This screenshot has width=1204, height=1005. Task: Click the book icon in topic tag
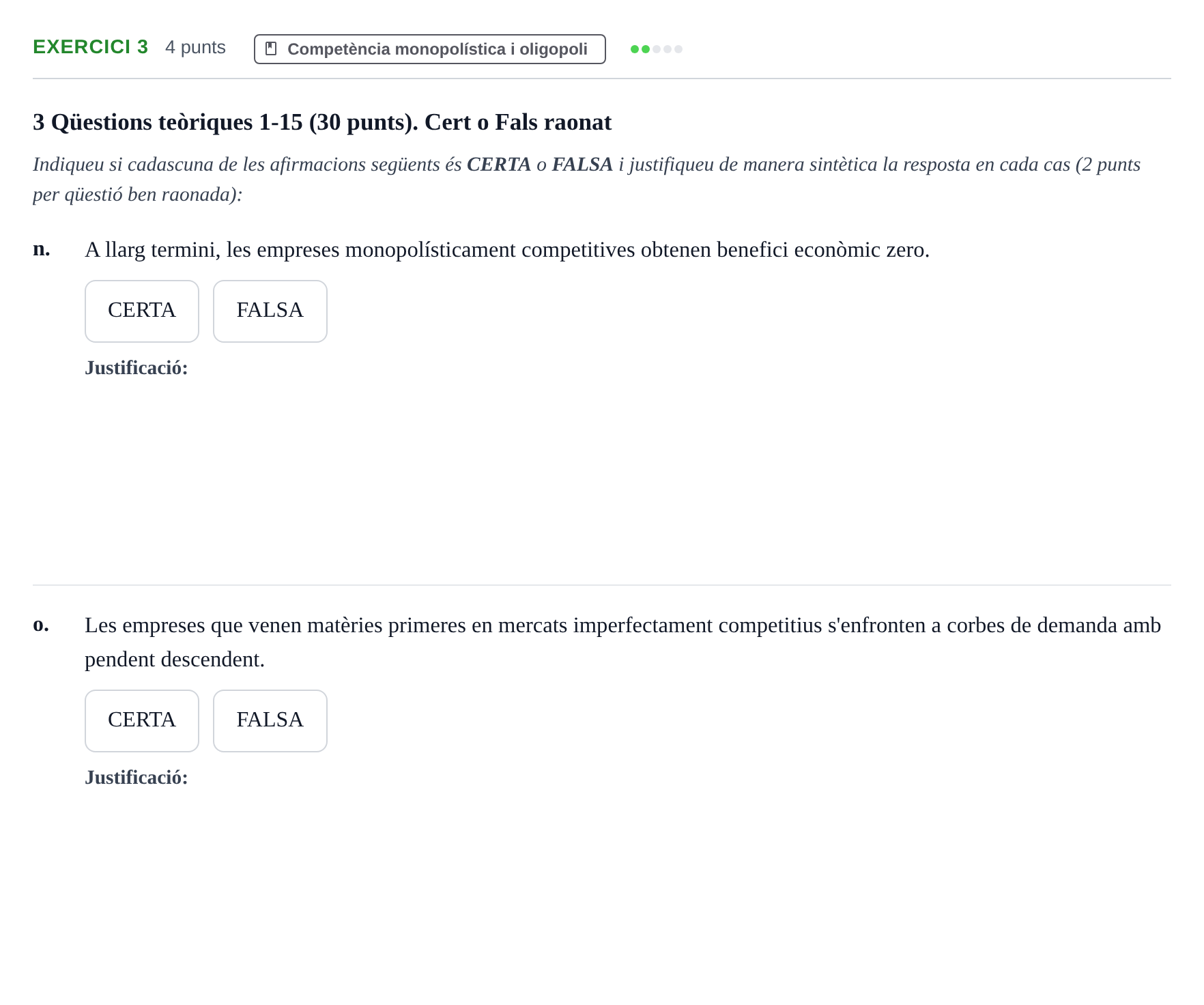pyautogui.click(x=271, y=49)
